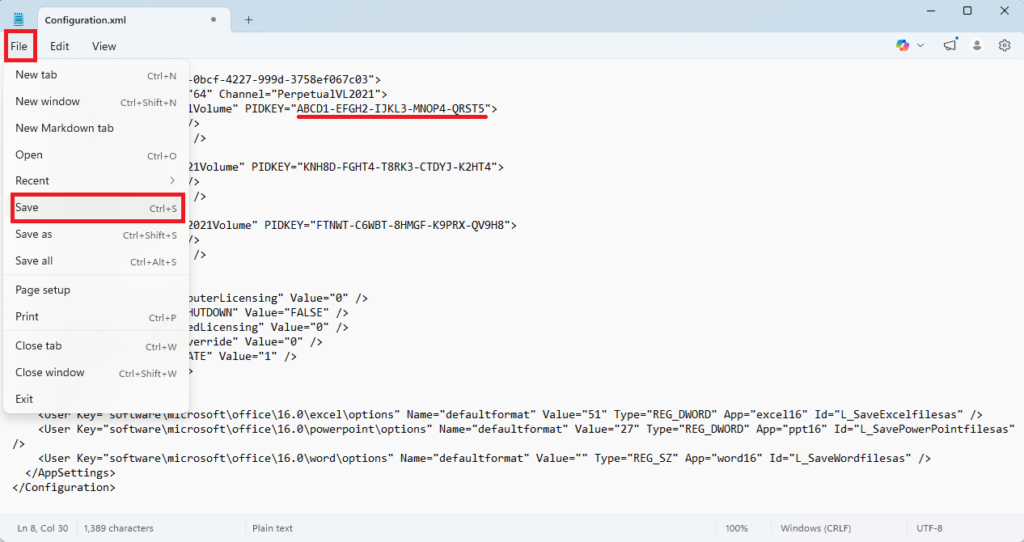The height and width of the screenshot is (542, 1024).
Task: Select Save as menu entry
Action: [x=97, y=234]
